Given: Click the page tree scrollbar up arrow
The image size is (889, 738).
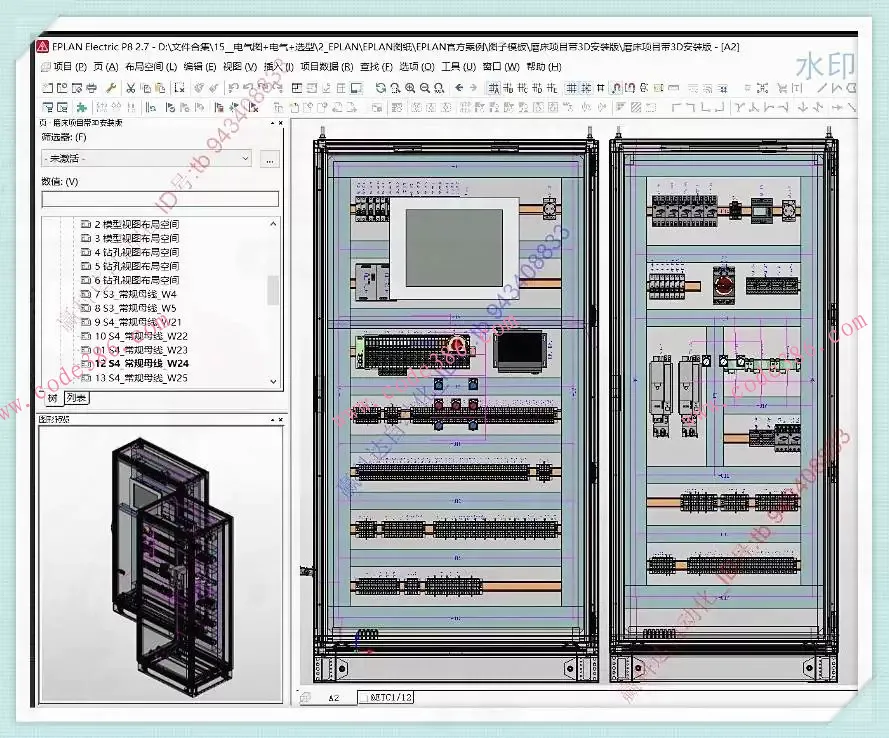Looking at the screenshot, I should [x=273, y=224].
